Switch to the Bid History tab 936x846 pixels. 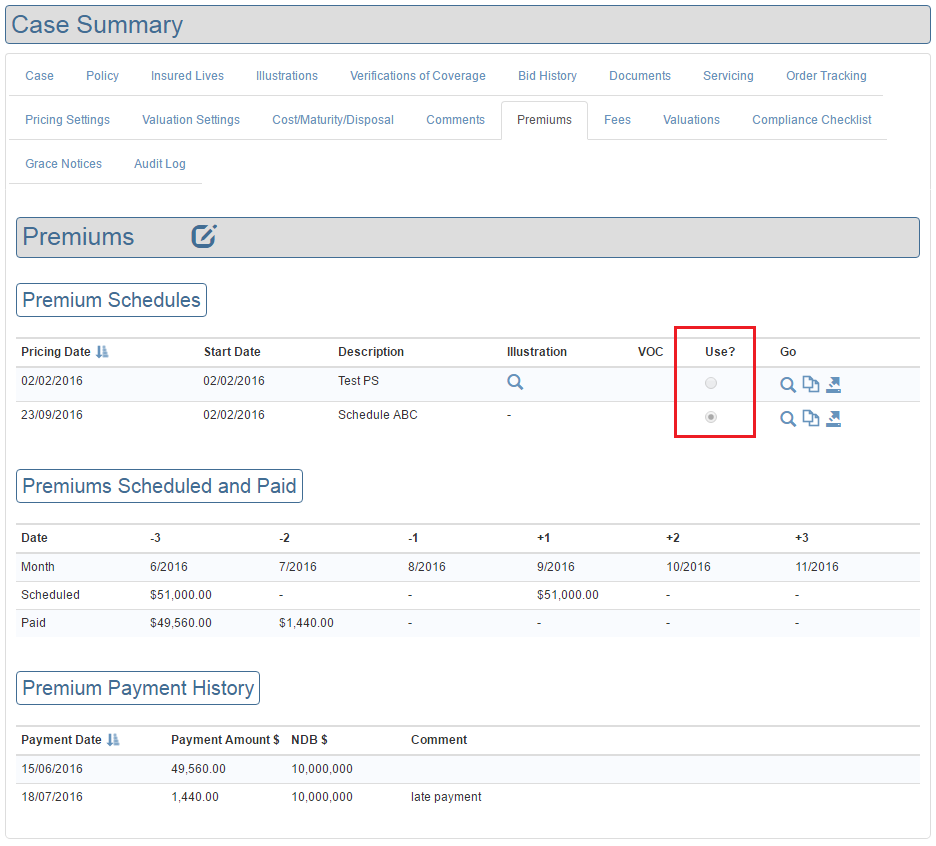click(x=547, y=76)
